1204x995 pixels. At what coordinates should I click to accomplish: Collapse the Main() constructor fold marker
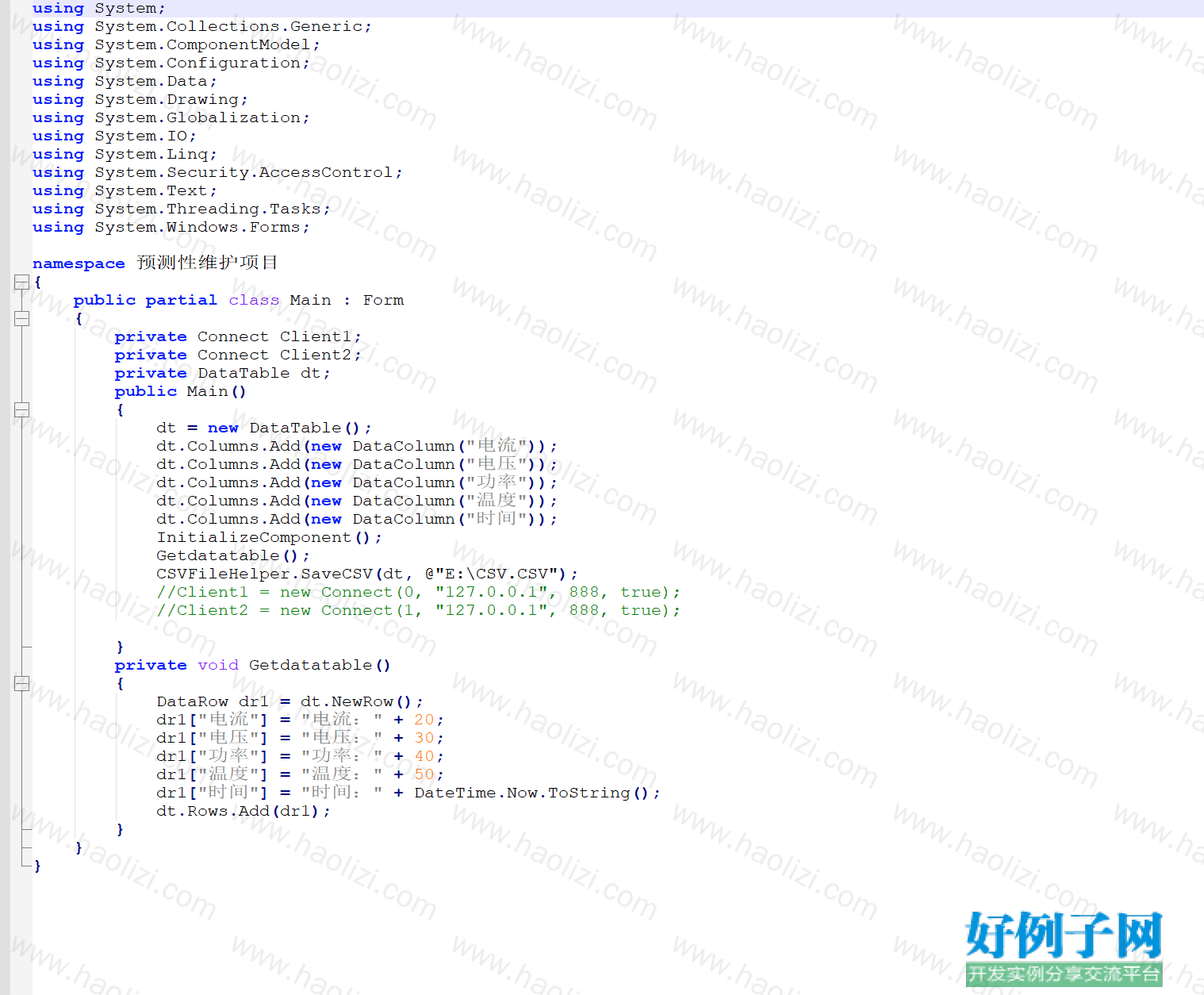pos(21,409)
